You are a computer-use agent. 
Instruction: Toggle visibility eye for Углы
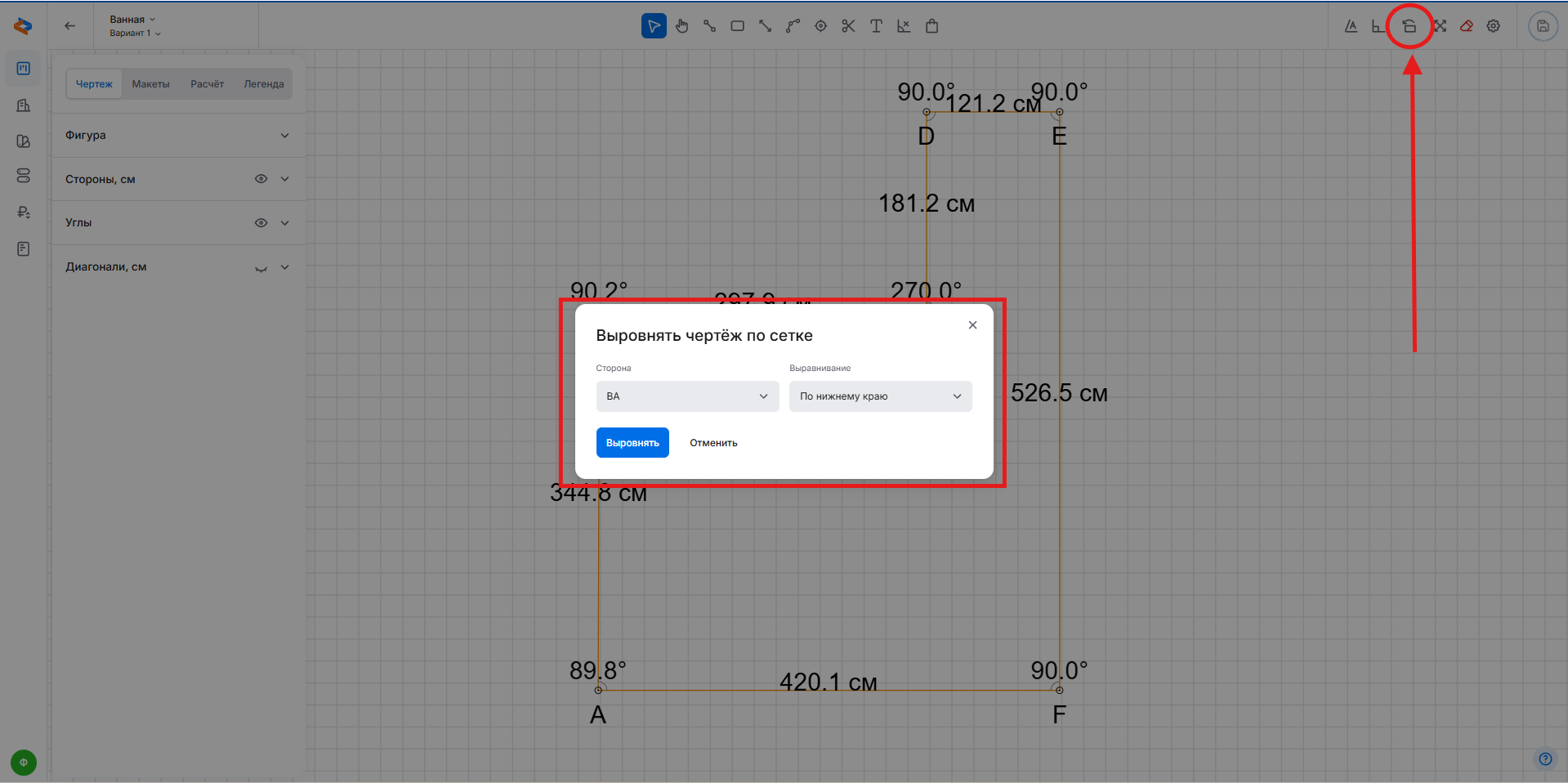click(261, 222)
